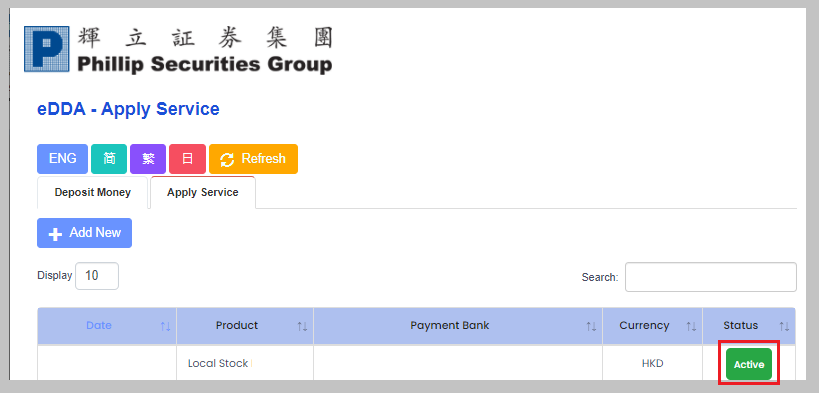819x393 pixels.
Task: Switch language to ENG
Action: click(62, 159)
